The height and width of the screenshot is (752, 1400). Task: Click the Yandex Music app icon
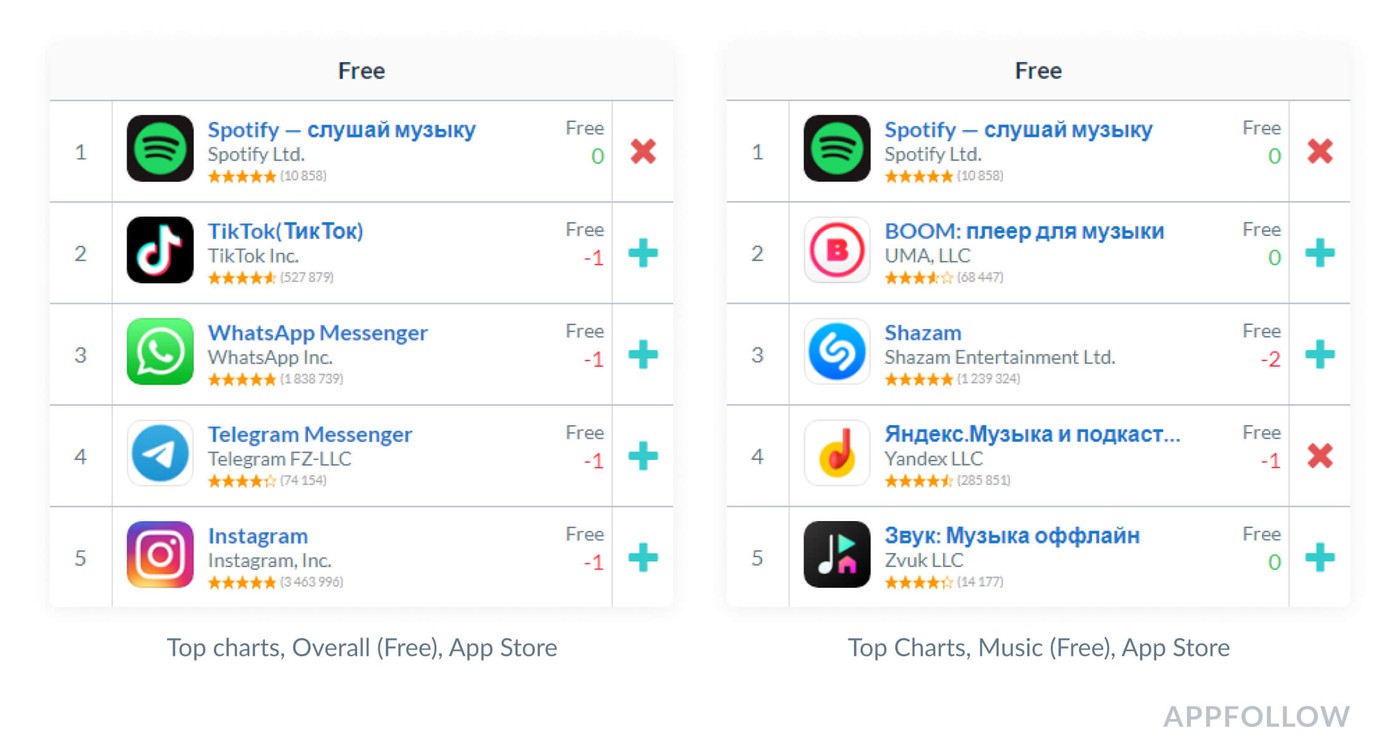[x=837, y=453]
